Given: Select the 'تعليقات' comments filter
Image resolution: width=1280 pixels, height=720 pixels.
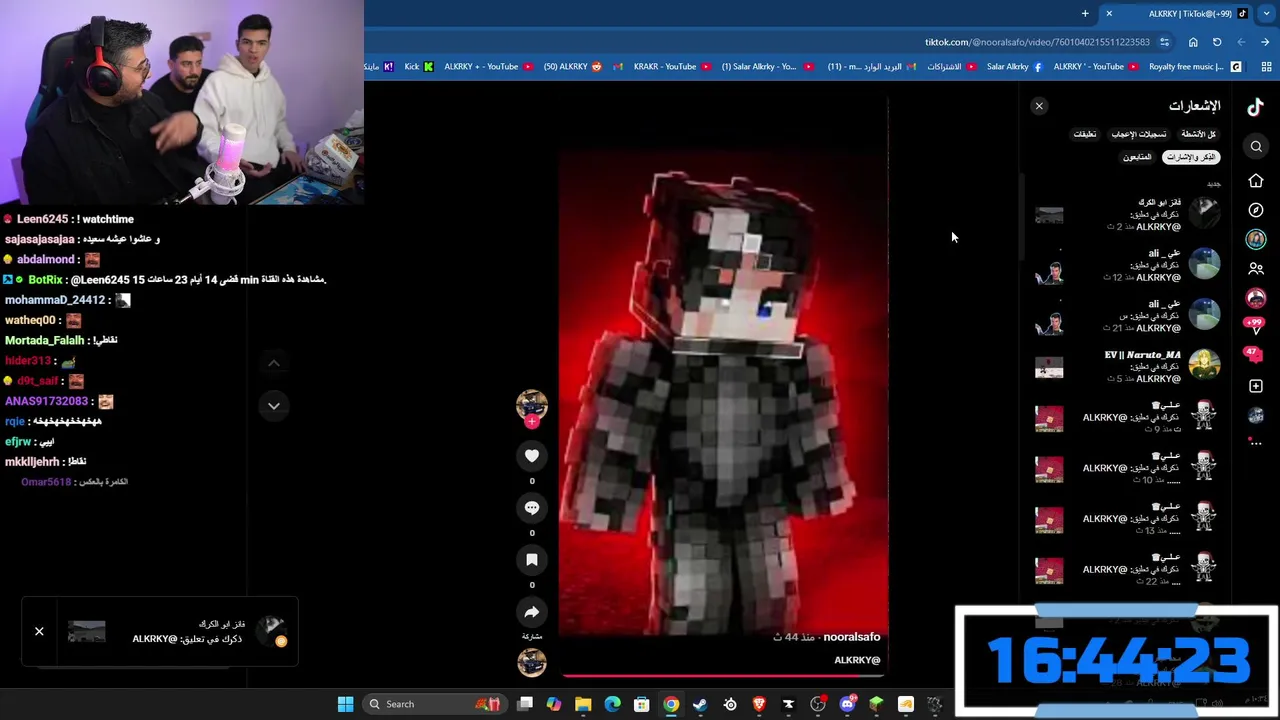Looking at the screenshot, I should click(x=1085, y=134).
